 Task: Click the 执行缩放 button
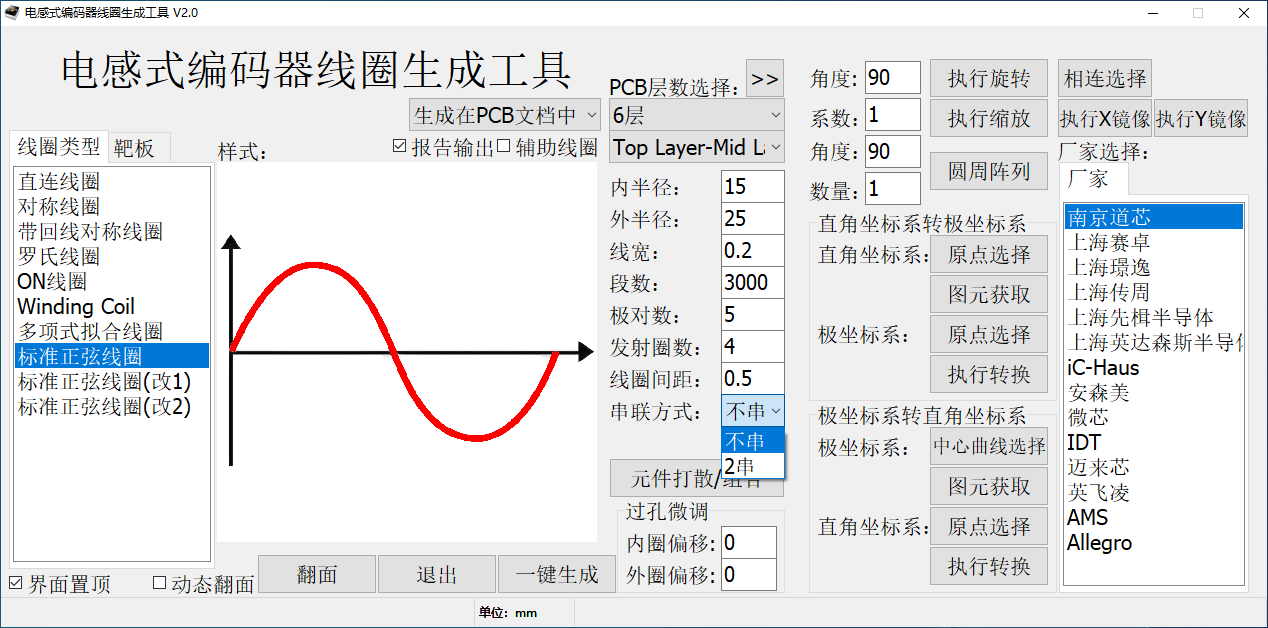(x=989, y=118)
